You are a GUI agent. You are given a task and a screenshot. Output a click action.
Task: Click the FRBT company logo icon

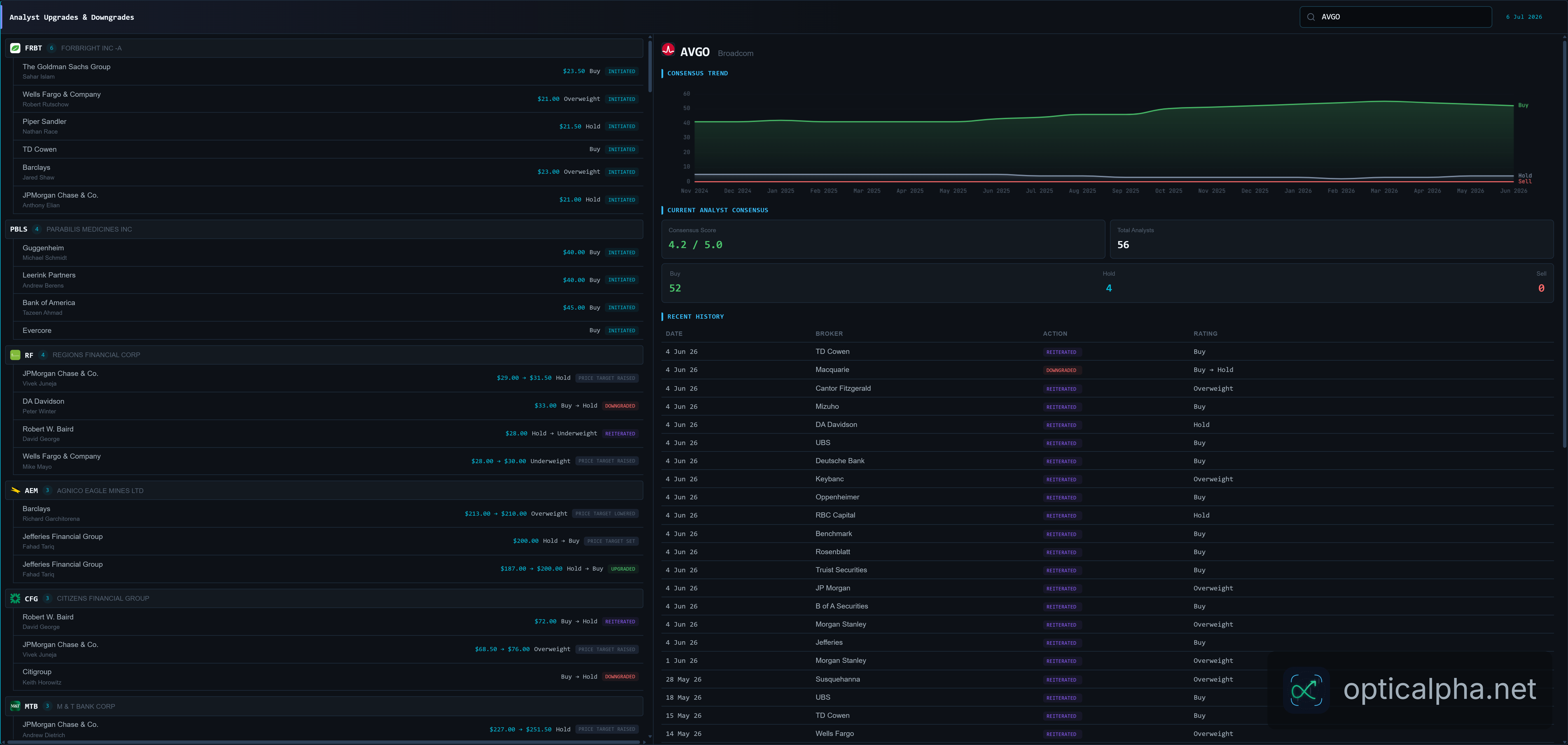tap(15, 48)
